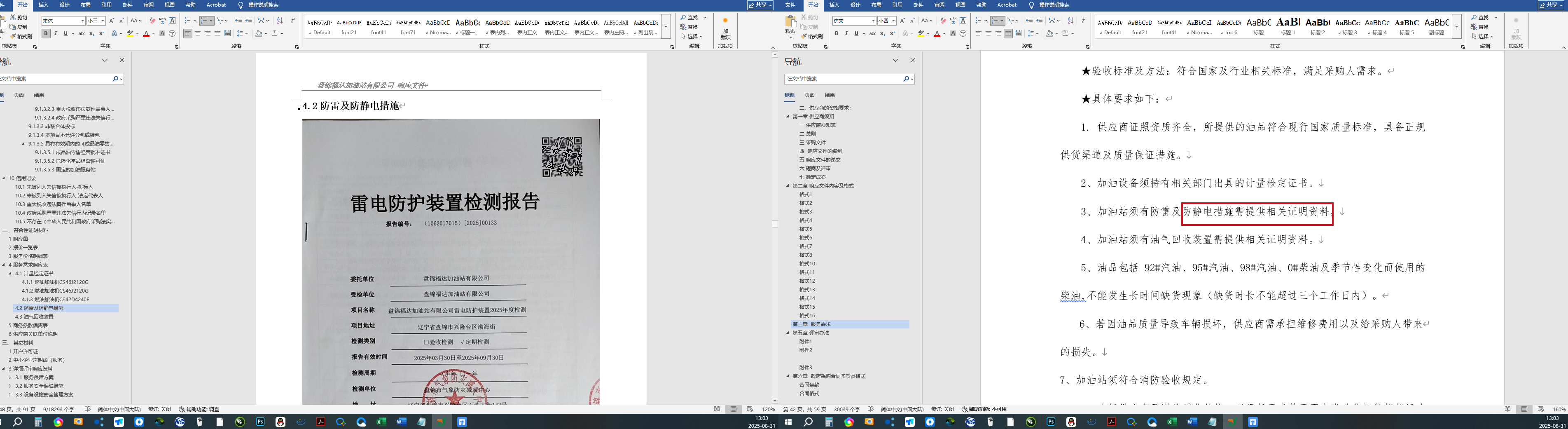
Task: Click shrink font icon in left window
Action: click(122, 21)
